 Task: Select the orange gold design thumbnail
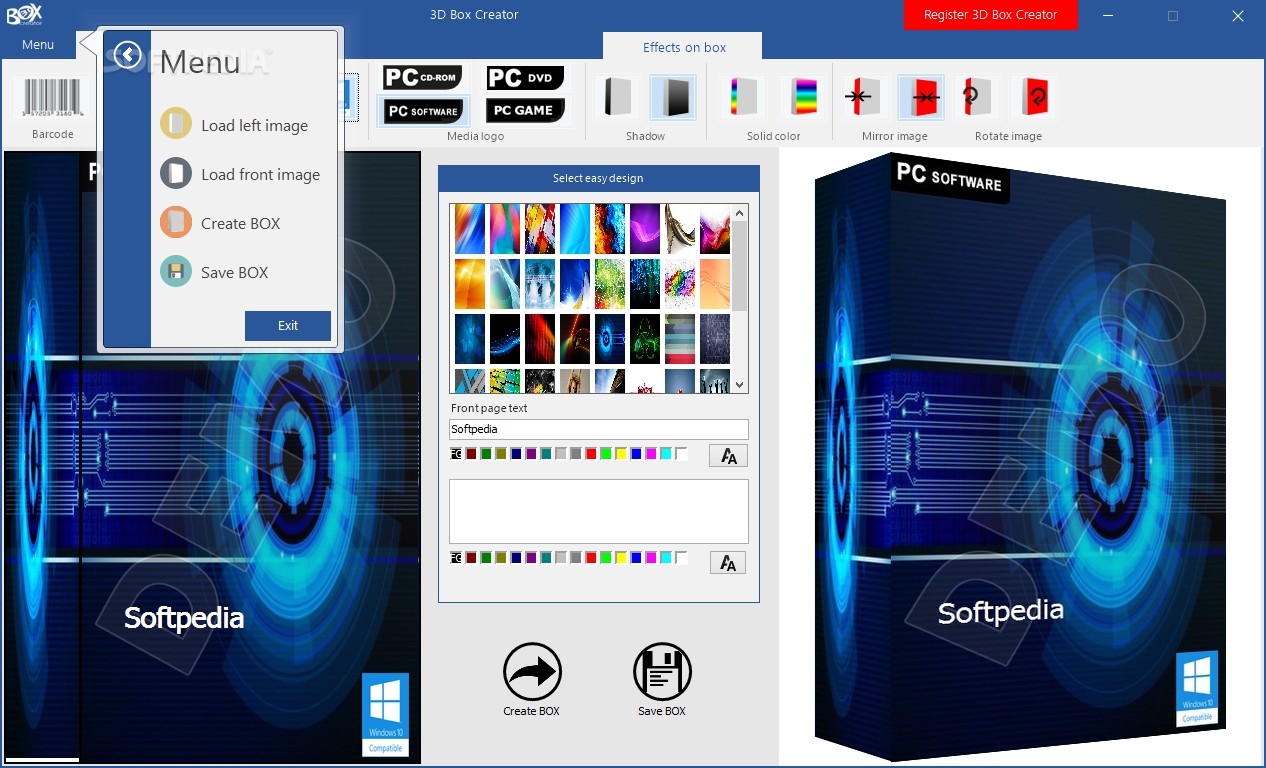469,284
